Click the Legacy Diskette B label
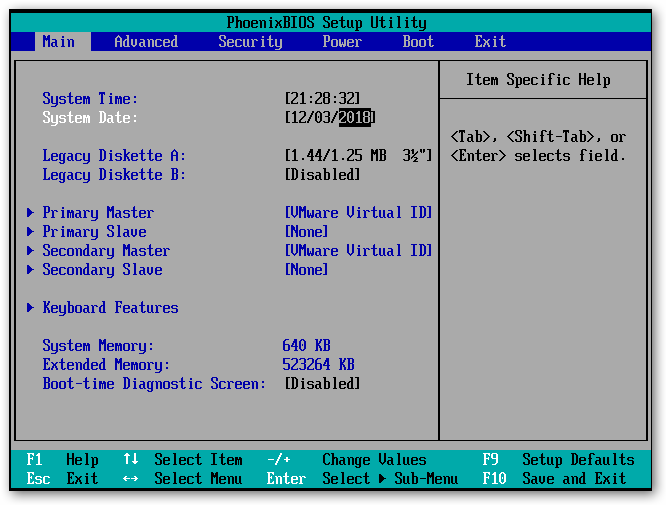The width and height of the screenshot is (666, 505). [114, 175]
